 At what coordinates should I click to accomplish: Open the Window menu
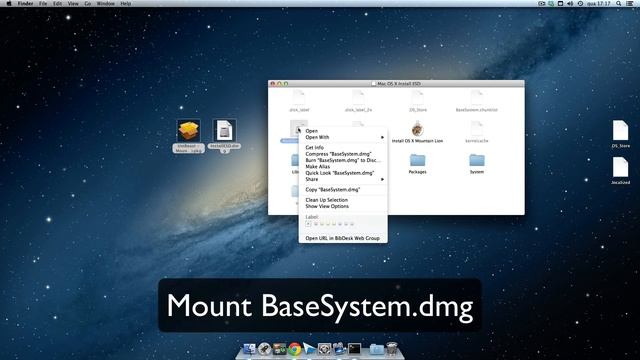point(105,3)
